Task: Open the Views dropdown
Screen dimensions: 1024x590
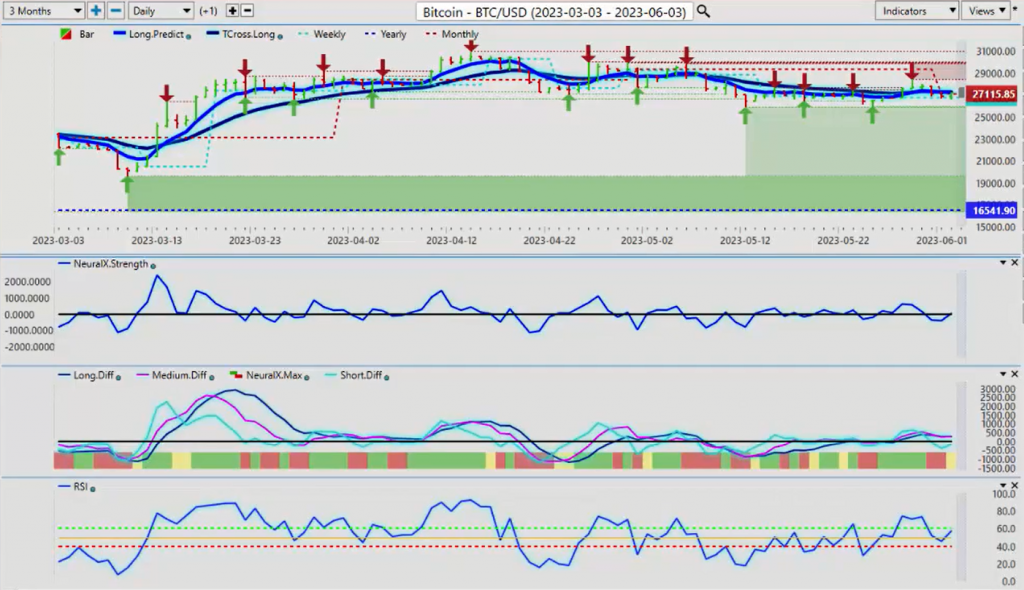Action: point(986,10)
